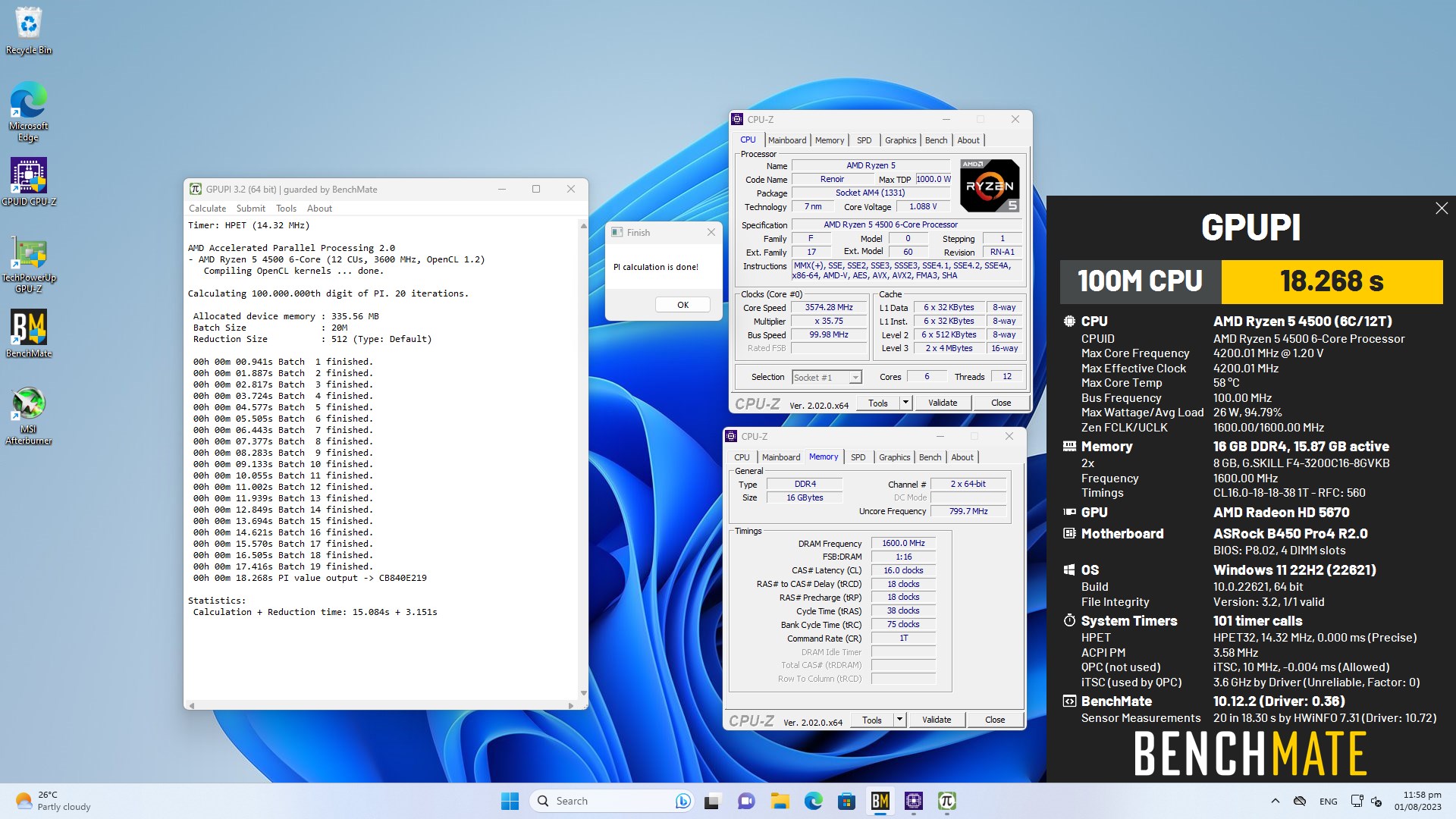Click GPUPI horizontal scroll right arrow
The width and height of the screenshot is (1456, 819).
point(571,705)
